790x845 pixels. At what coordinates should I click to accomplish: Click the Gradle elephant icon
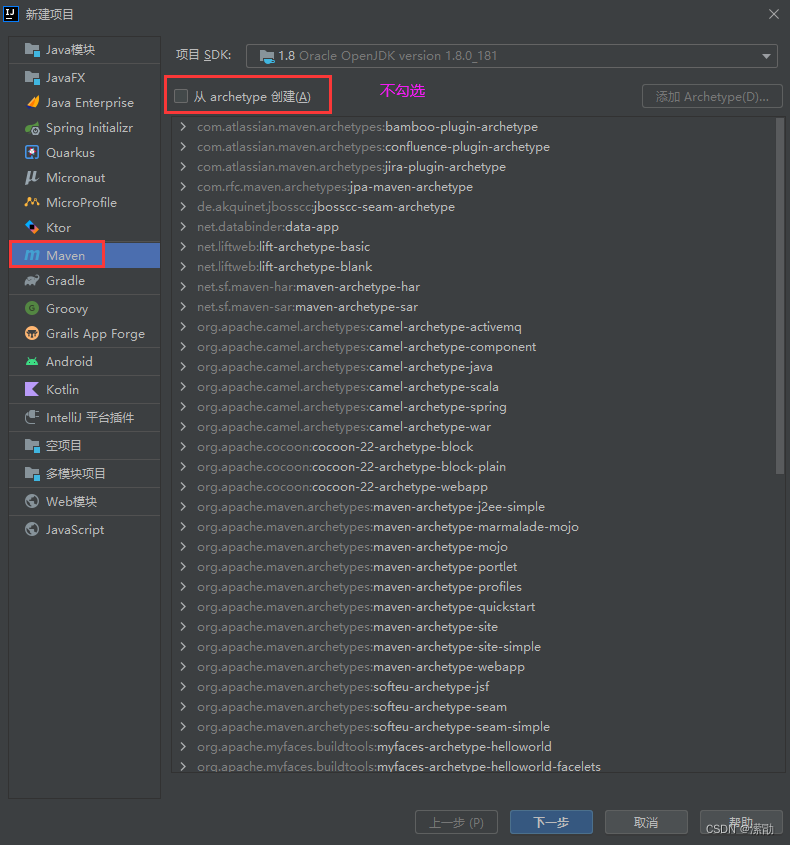point(32,280)
